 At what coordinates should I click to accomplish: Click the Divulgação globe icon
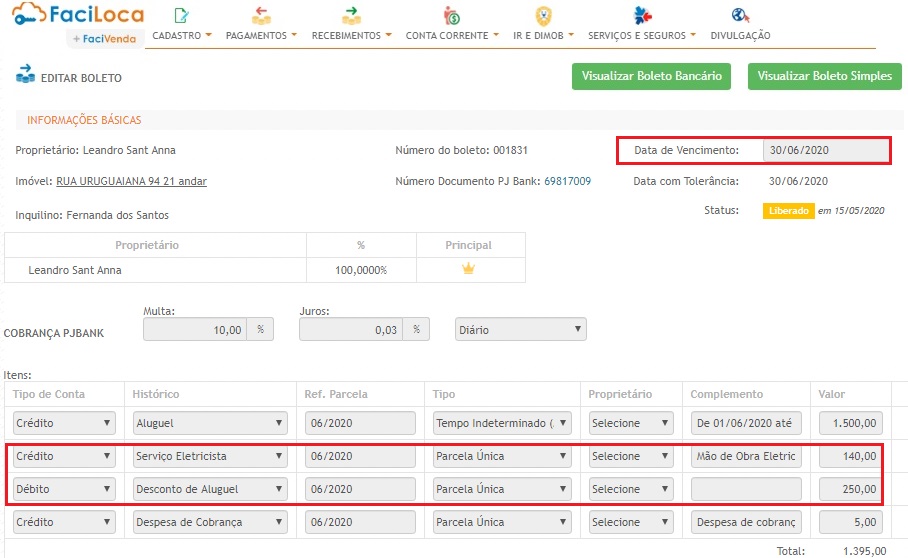click(740, 16)
